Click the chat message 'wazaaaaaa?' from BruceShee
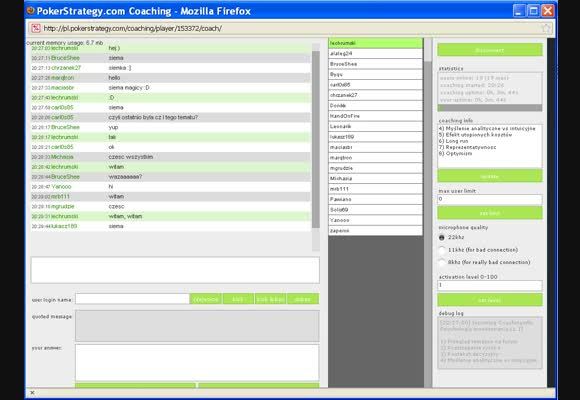580x400 pixels. tap(125, 177)
